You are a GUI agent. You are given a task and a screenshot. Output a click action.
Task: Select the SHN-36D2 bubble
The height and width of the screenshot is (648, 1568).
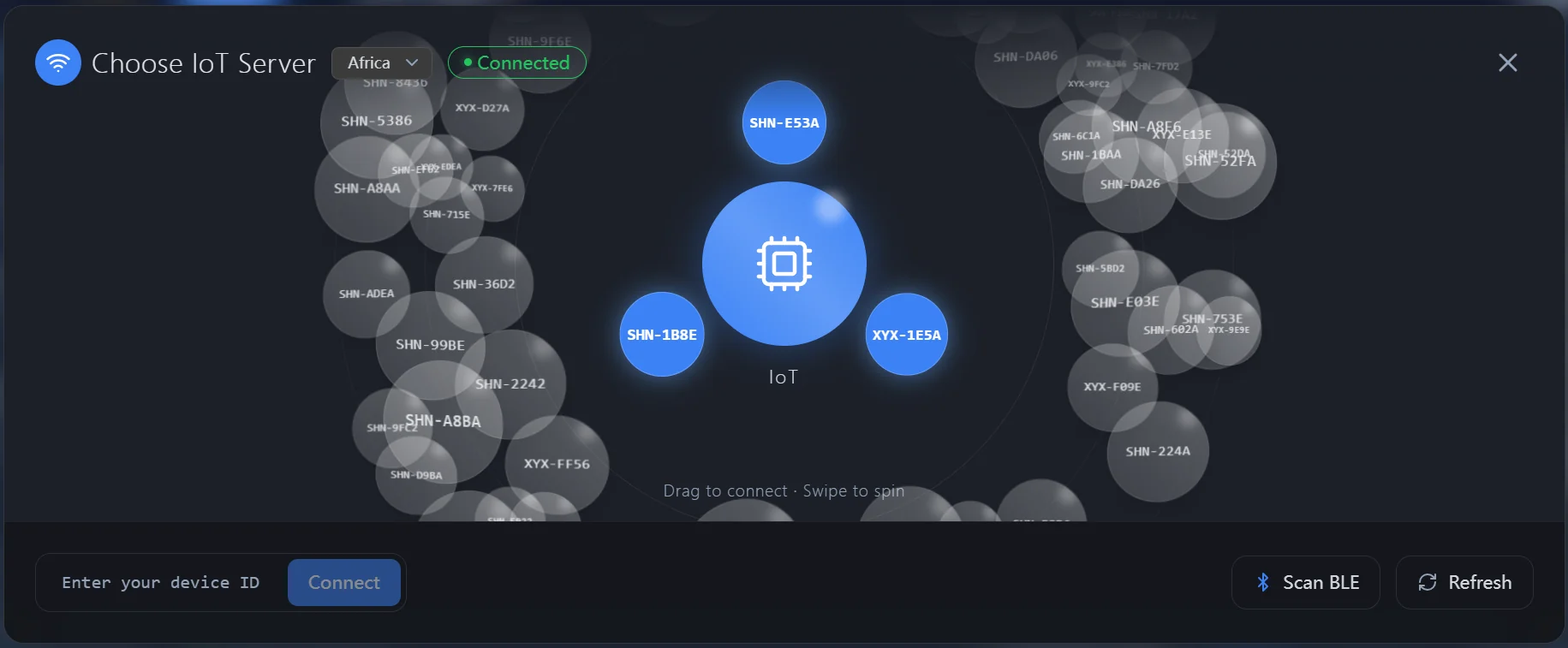(484, 284)
